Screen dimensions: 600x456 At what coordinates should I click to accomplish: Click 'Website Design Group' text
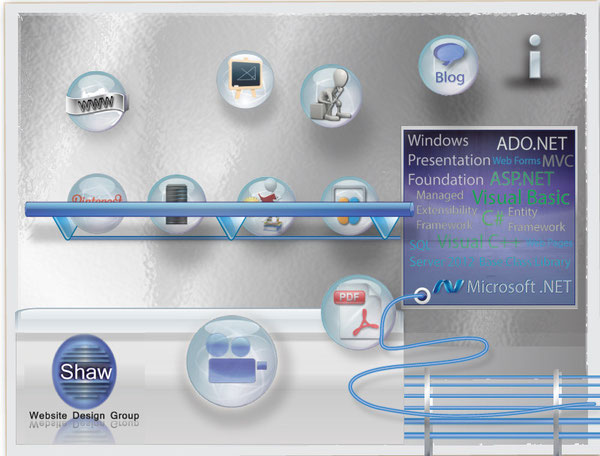coord(84,415)
